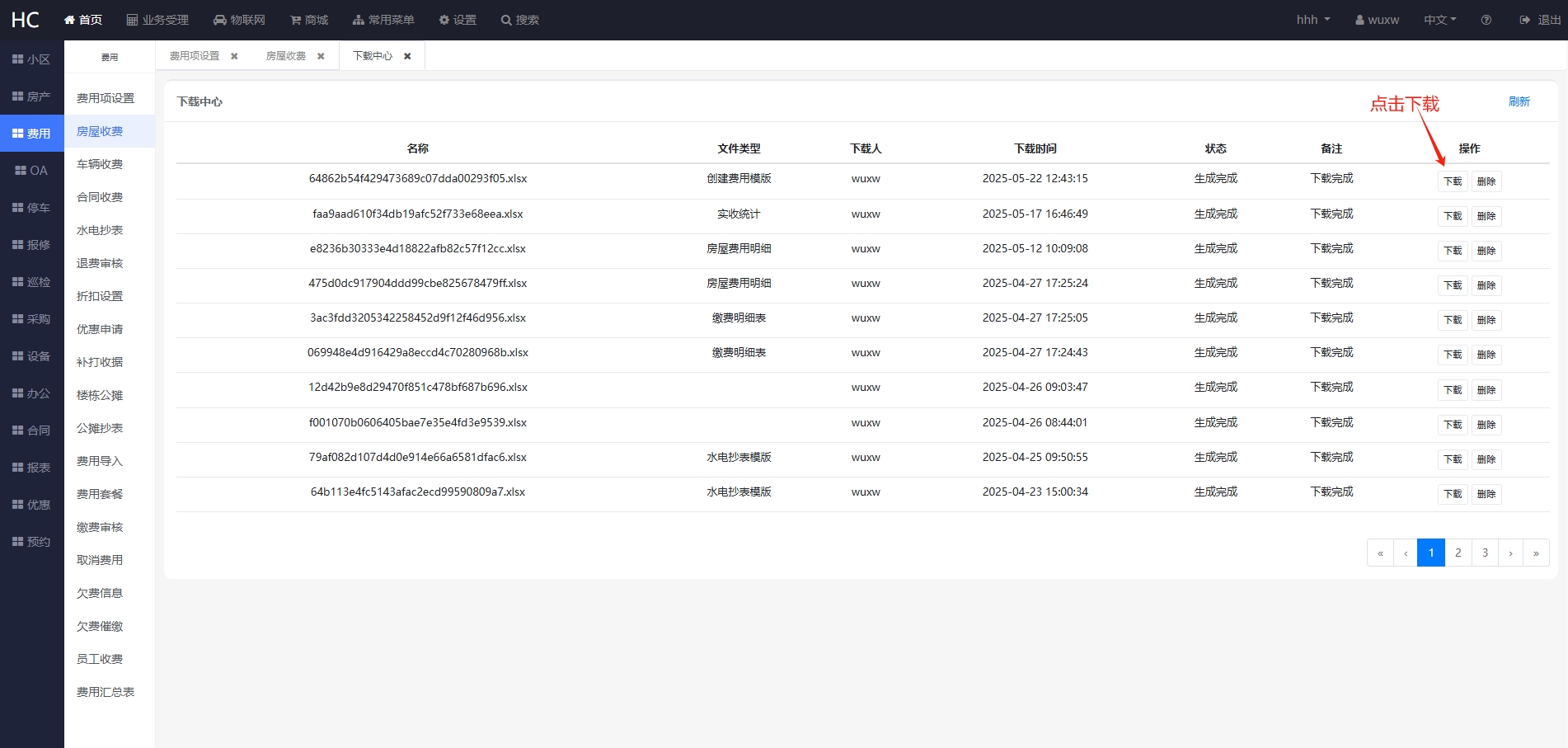The width and height of the screenshot is (1568, 748).
Task: Delete the 实收统计 file row
Action: pyautogui.click(x=1486, y=216)
